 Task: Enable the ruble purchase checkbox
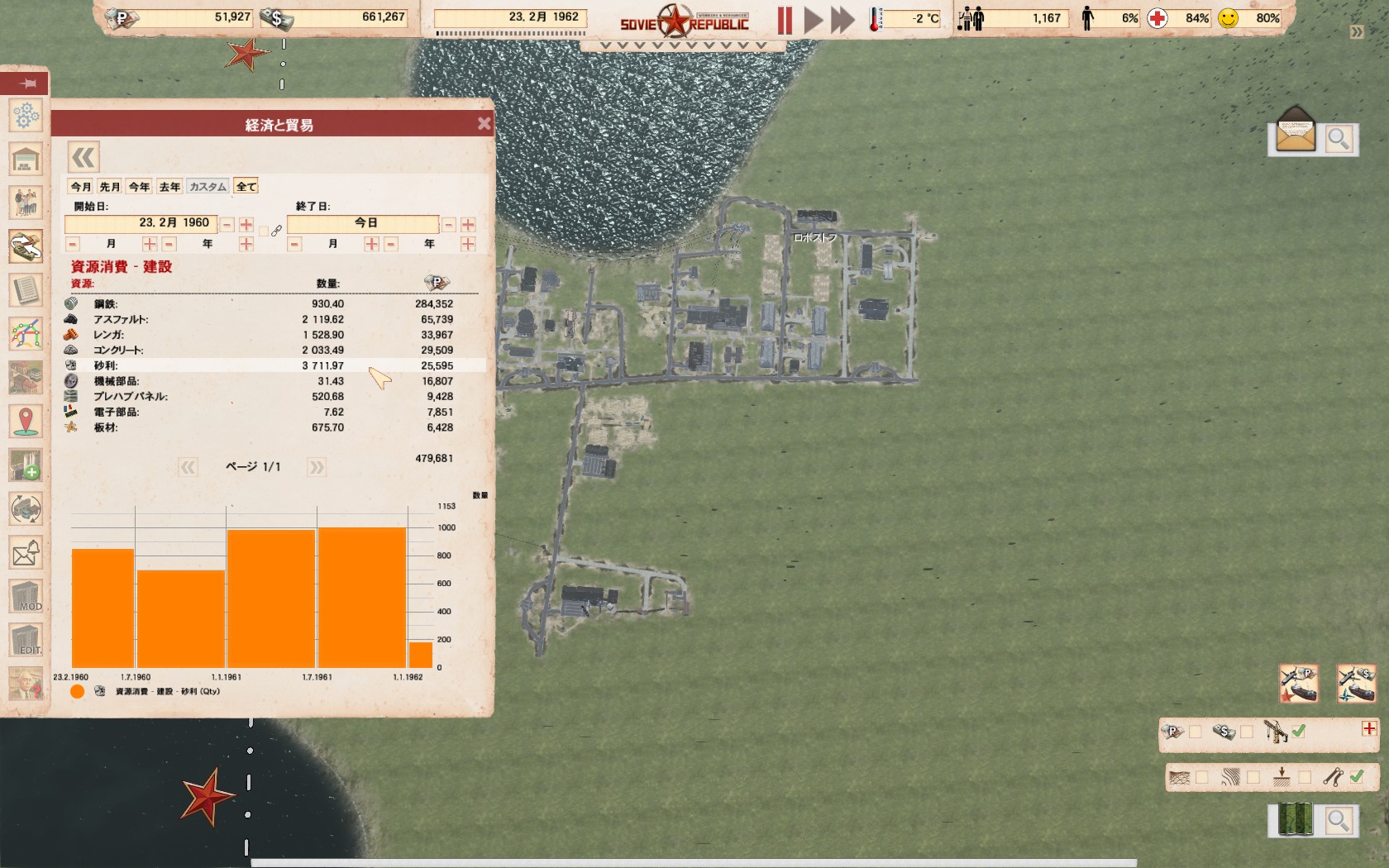1196,732
